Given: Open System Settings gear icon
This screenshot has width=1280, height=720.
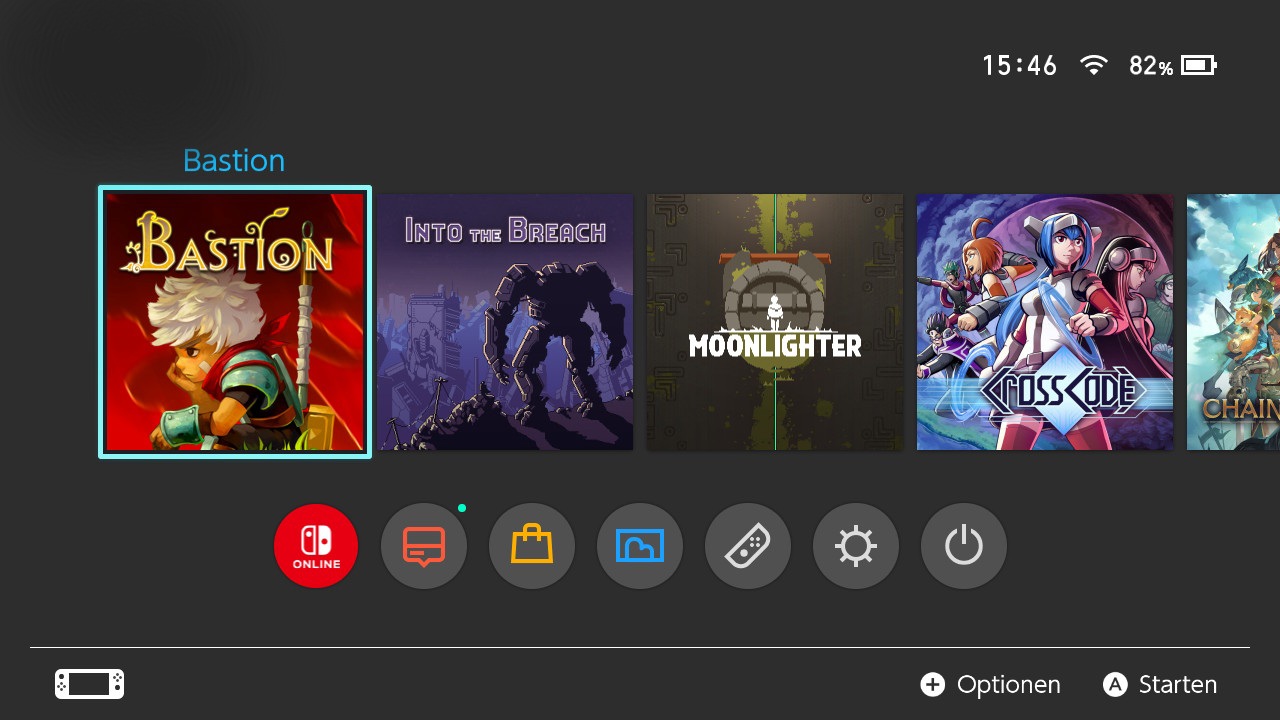Looking at the screenshot, I should click(856, 546).
